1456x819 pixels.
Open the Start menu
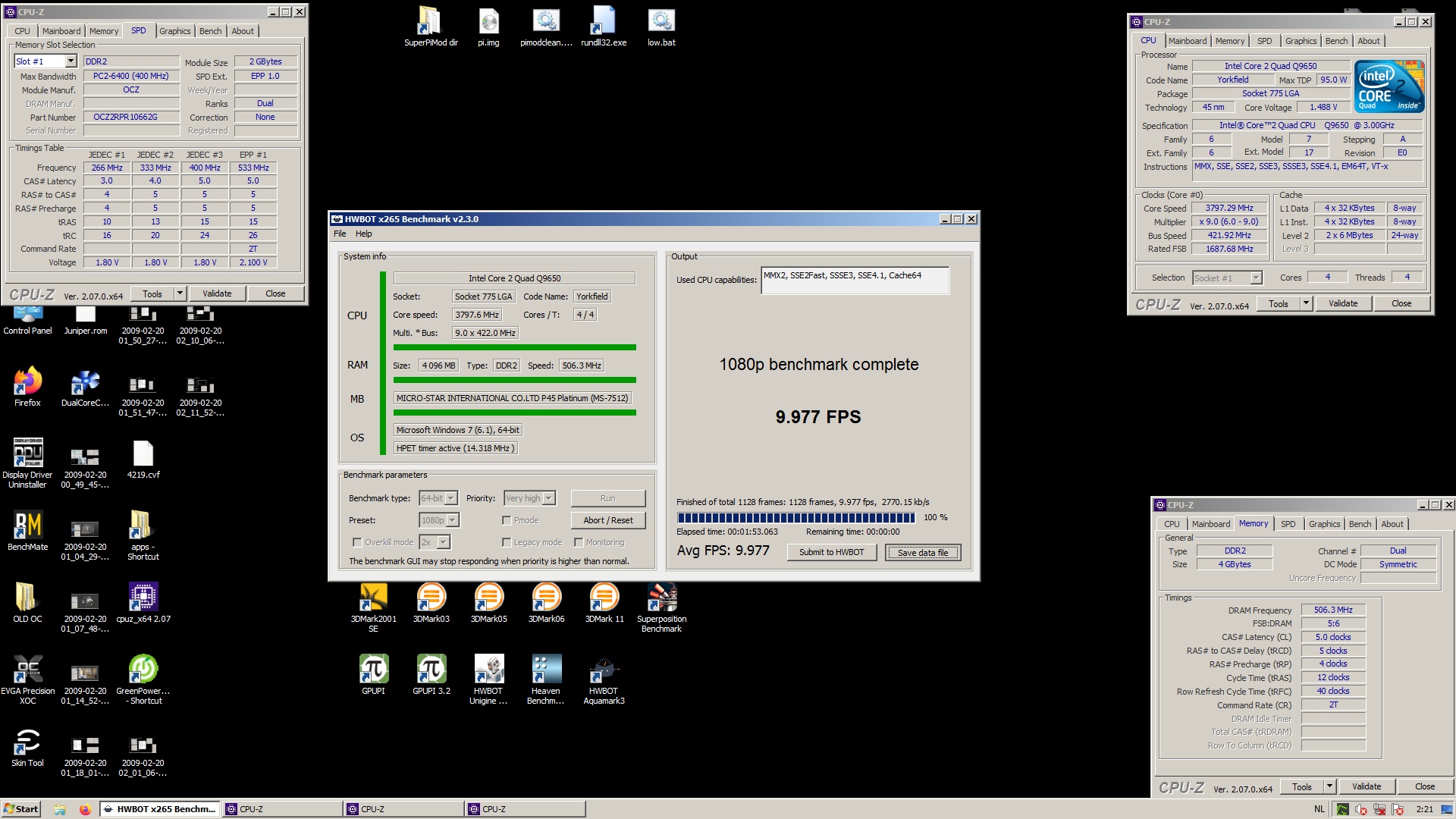pyautogui.click(x=21, y=809)
